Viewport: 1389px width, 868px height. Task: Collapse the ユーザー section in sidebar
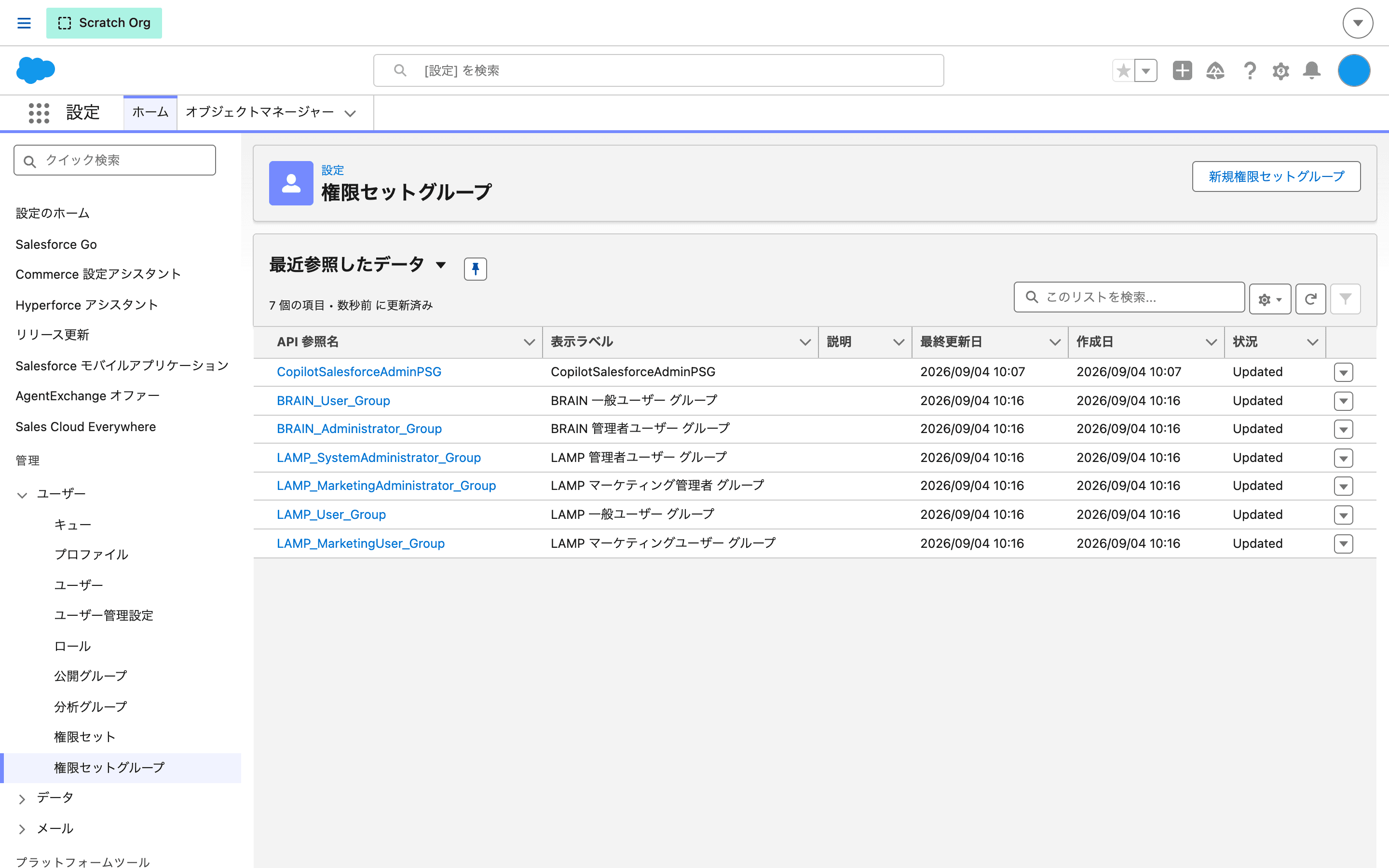coord(22,494)
